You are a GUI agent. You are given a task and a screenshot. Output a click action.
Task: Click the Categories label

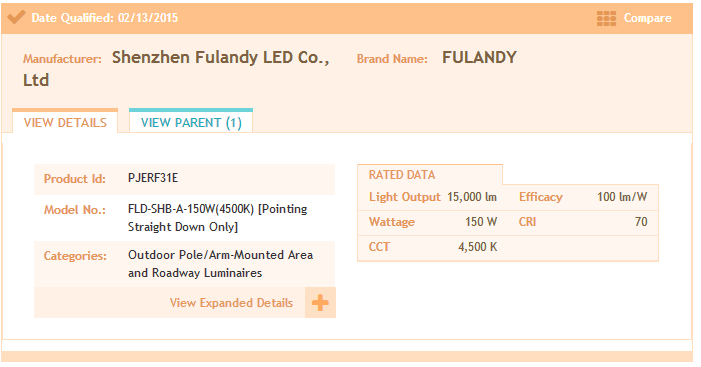tap(75, 256)
